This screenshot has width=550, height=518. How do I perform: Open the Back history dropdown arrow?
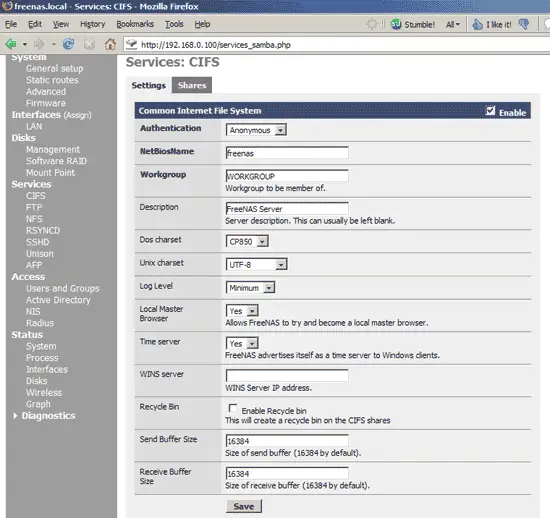(x=25, y=45)
